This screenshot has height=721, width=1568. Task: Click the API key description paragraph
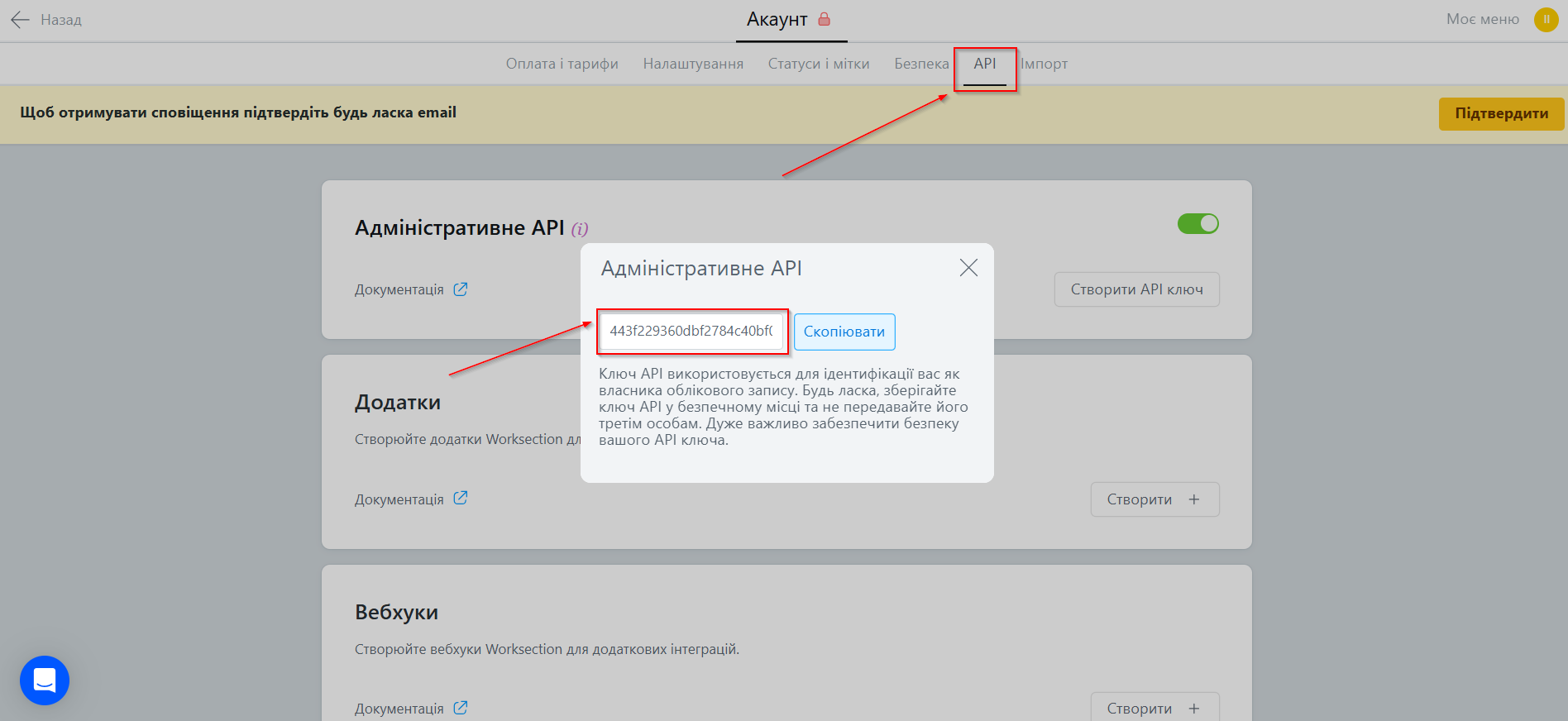783,407
